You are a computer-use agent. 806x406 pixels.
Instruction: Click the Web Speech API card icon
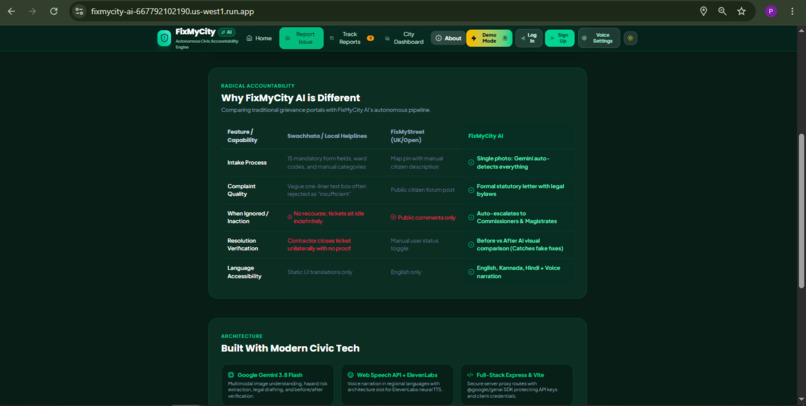coord(351,375)
